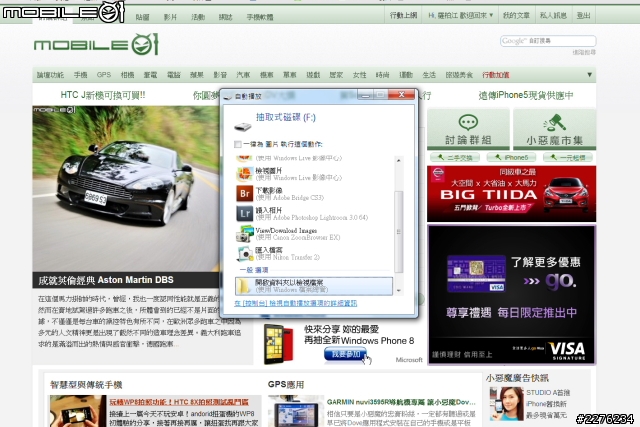640x427 pixels.
Task: Open the 時尚 category
Action: point(382,75)
